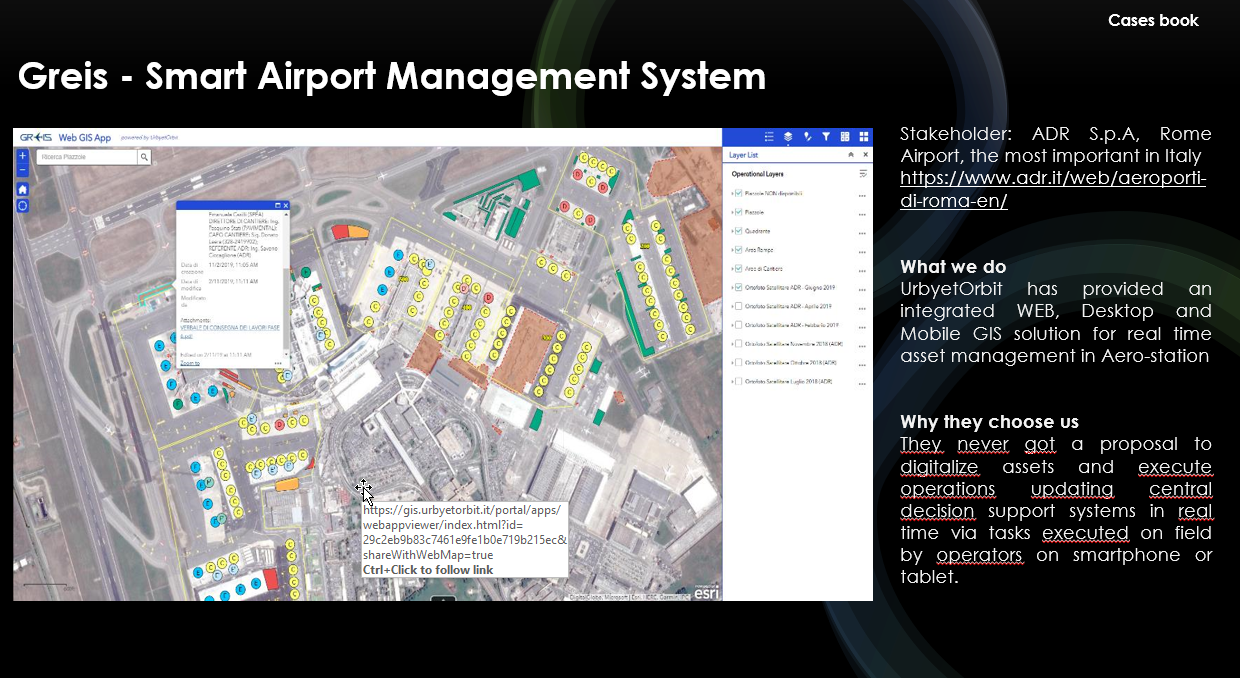Viewport: 1240px width, 678px height.
Task: Open Operational Layers list options menu
Action: coord(862,174)
